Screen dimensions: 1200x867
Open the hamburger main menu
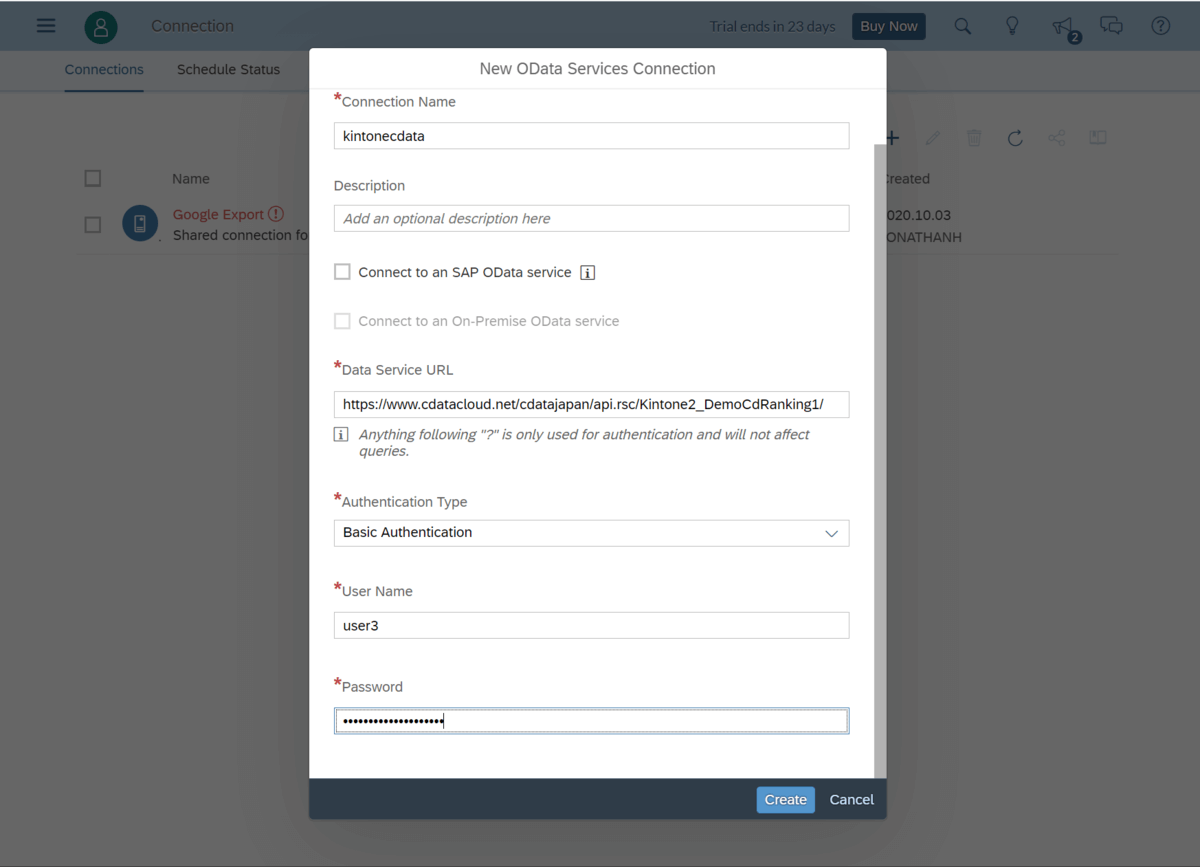point(46,26)
